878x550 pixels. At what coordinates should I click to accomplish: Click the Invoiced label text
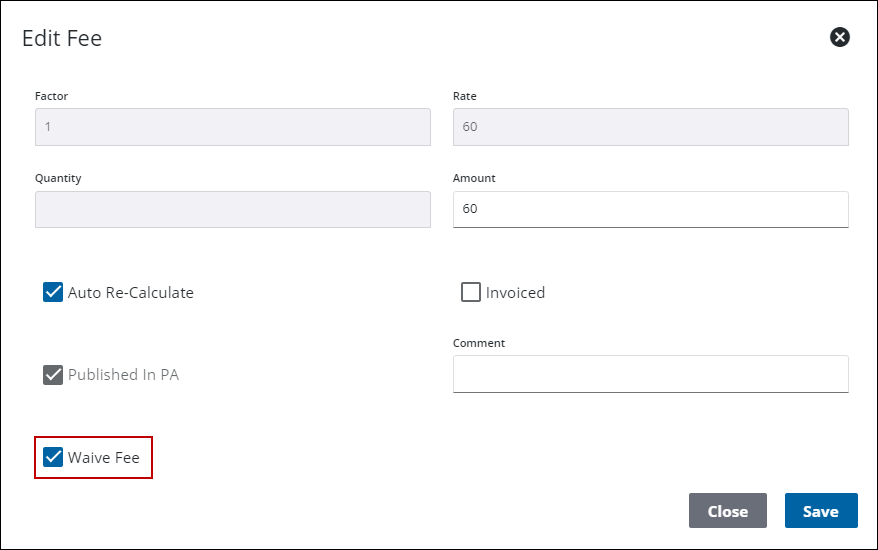pyautogui.click(x=515, y=293)
